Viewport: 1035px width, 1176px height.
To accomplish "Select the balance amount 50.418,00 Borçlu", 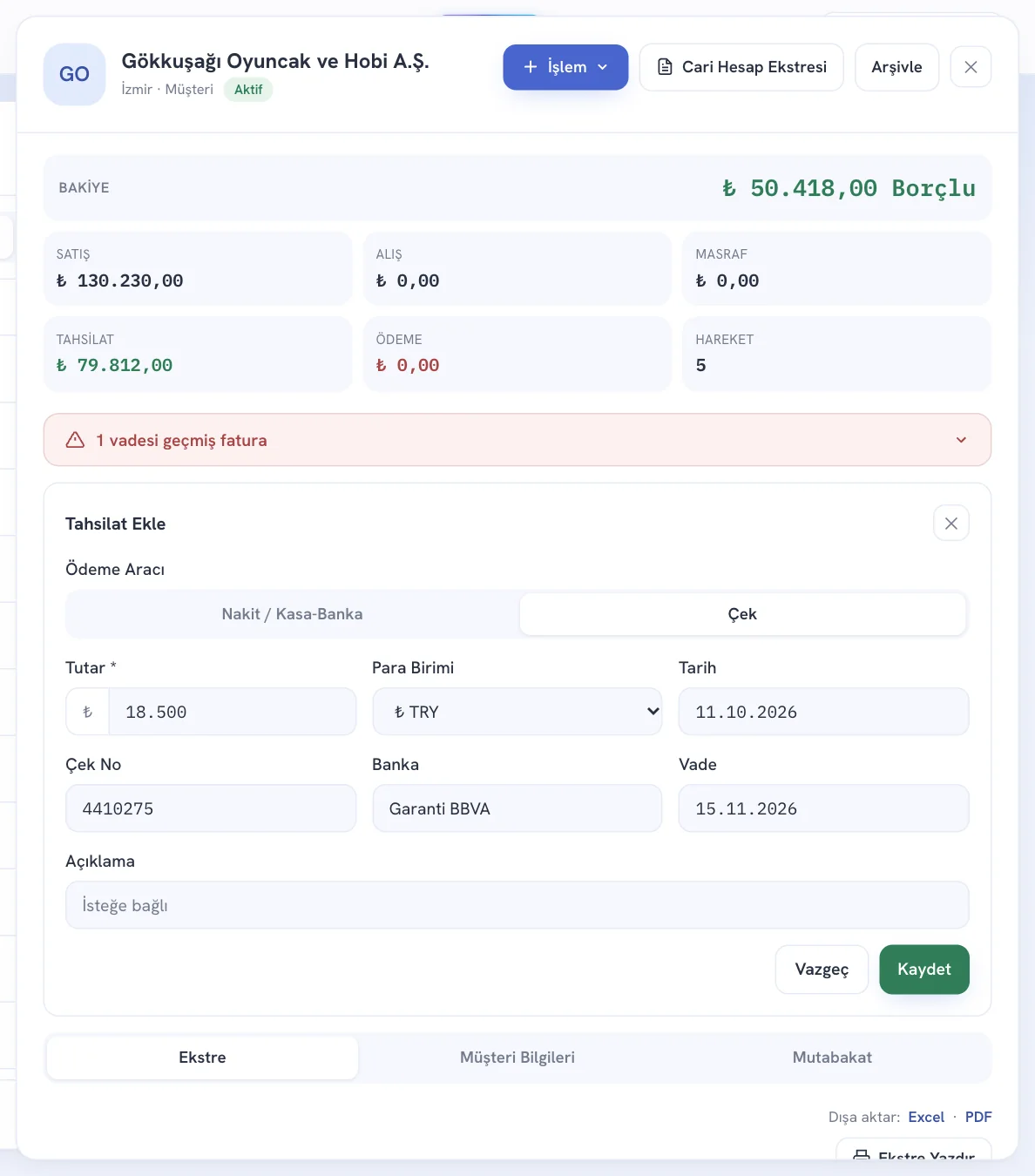I will 849,188.
